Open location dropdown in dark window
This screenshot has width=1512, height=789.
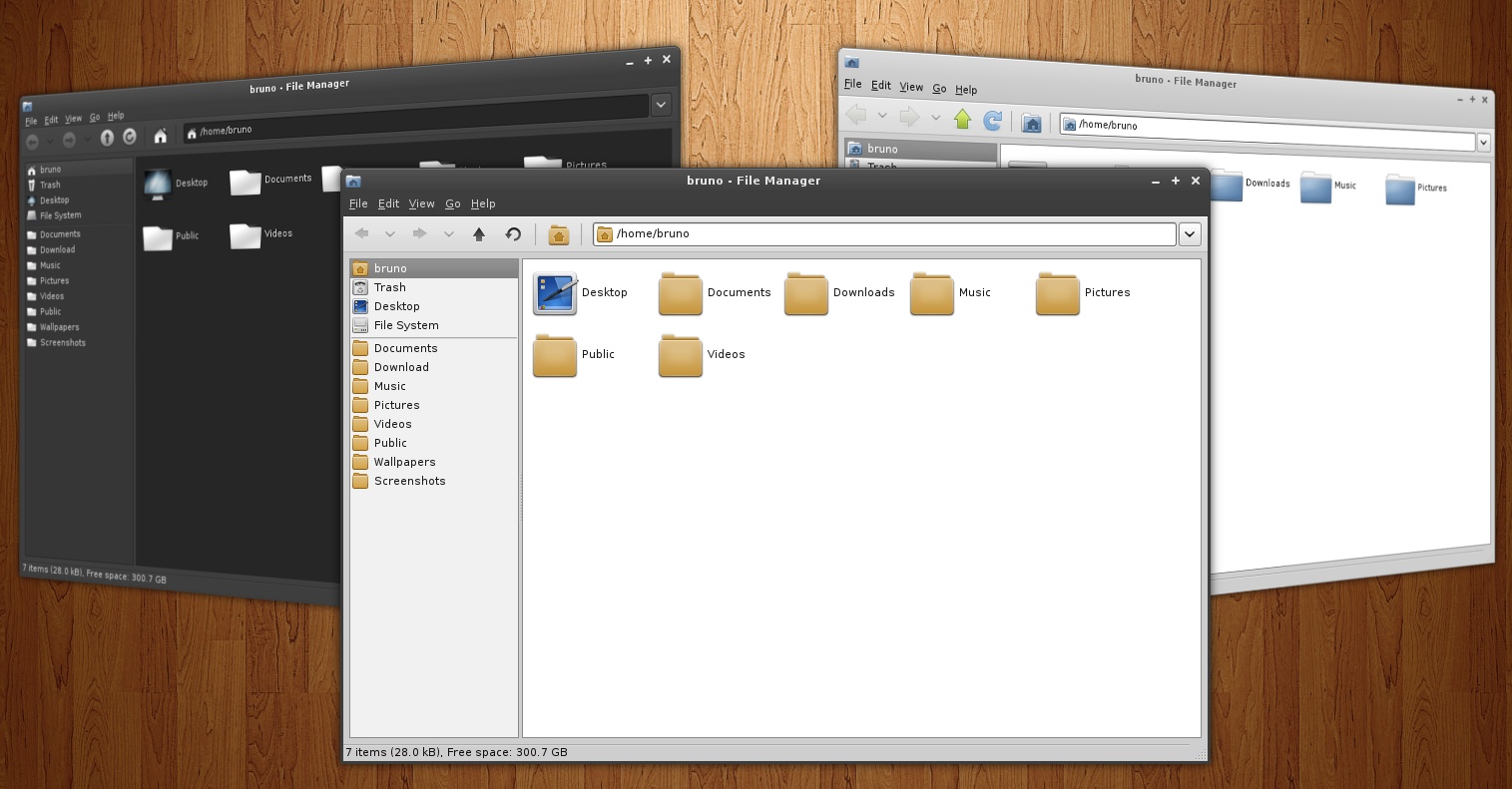[661, 105]
